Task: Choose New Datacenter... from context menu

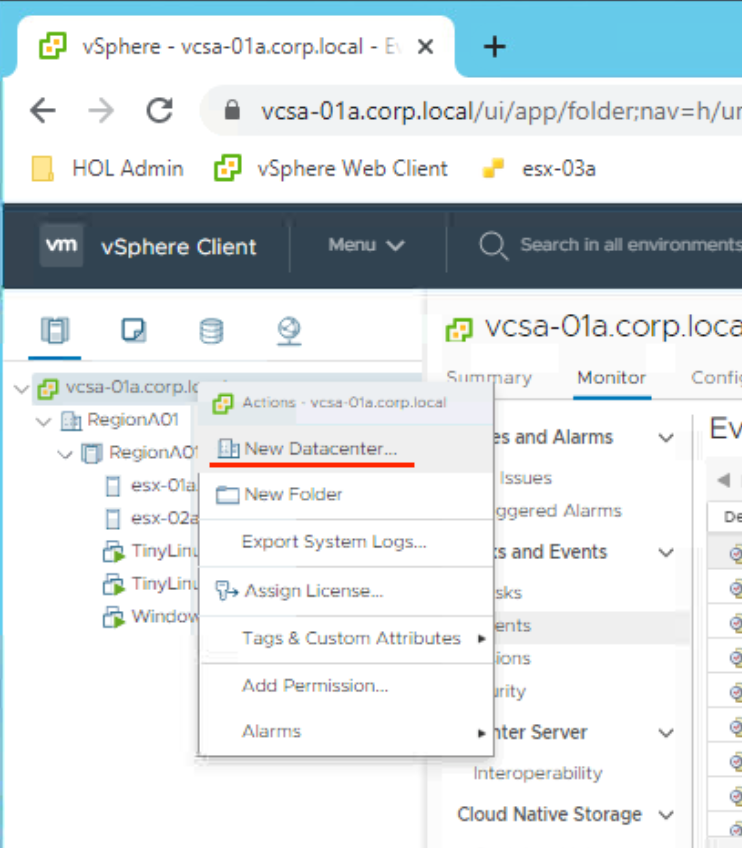Action: pyautogui.click(x=346, y=449)
